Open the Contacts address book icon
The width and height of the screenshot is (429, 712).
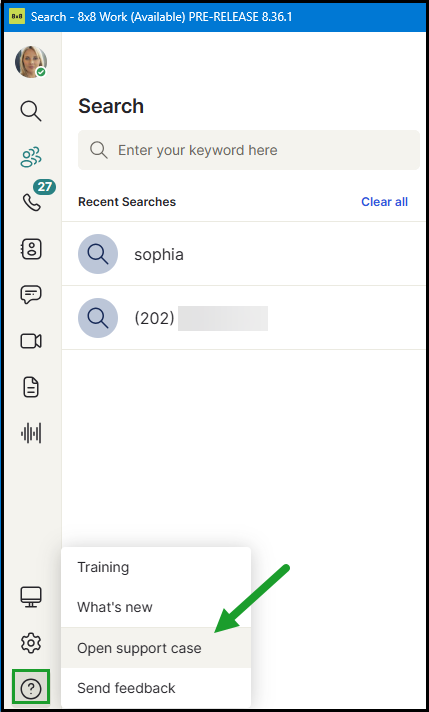coord(31,249)
